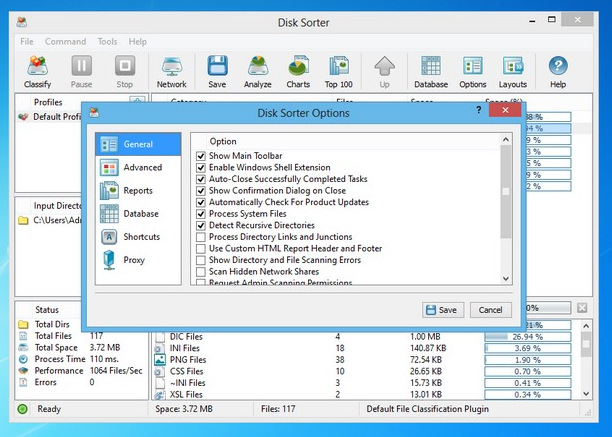The image size is (612, 437).
Task: Uncheck Show Confirmation Dialog on Close
Action: (201, 191)
